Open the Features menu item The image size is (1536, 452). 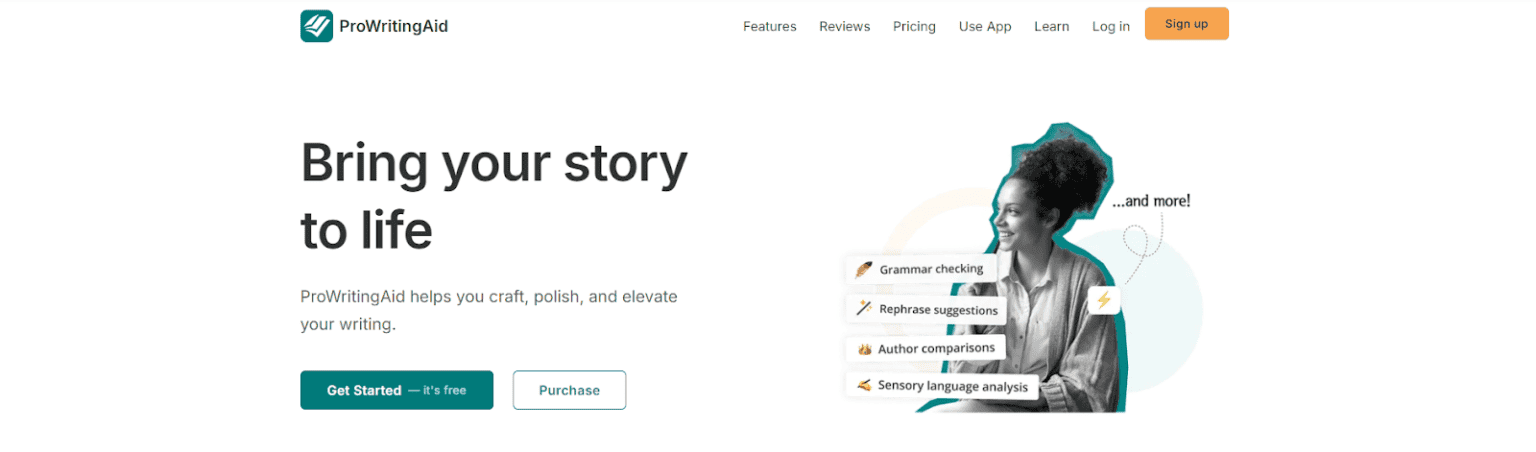769,26
